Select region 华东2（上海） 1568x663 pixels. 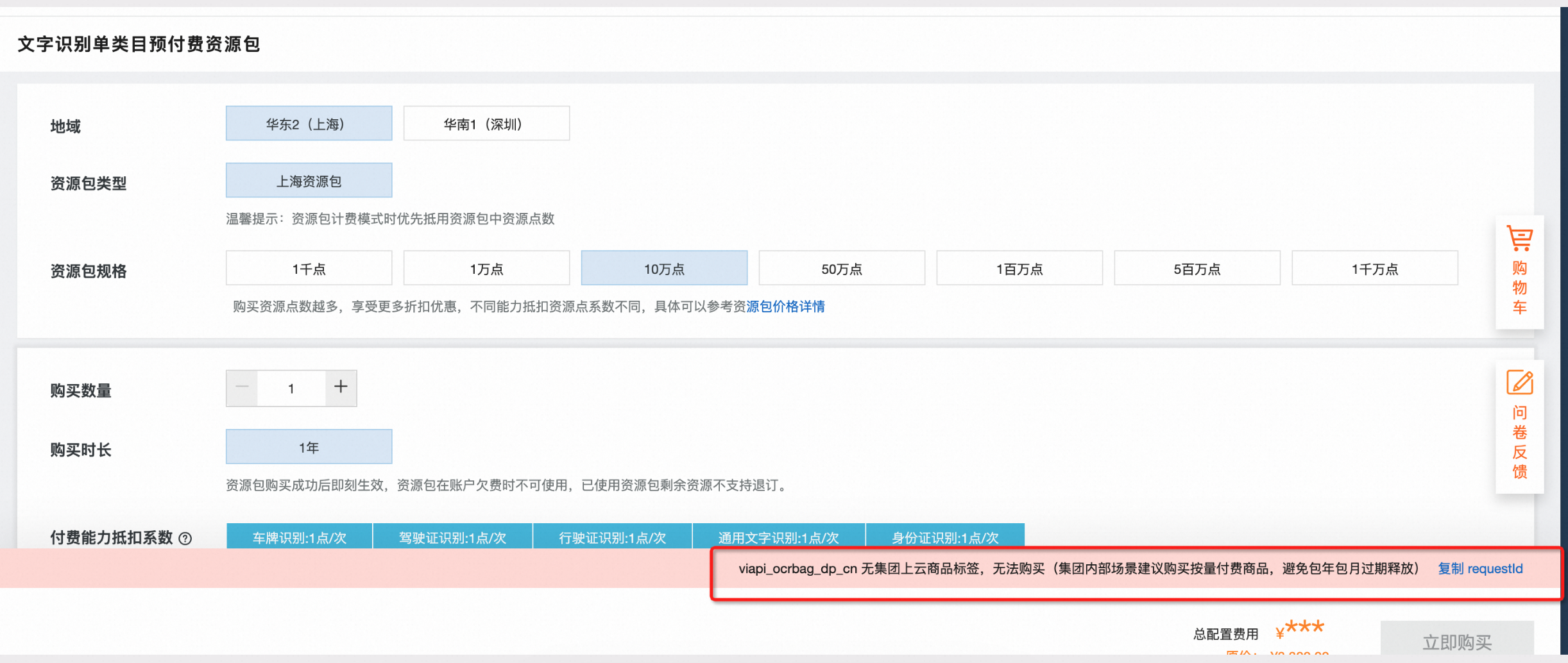[x=309, y=124]
